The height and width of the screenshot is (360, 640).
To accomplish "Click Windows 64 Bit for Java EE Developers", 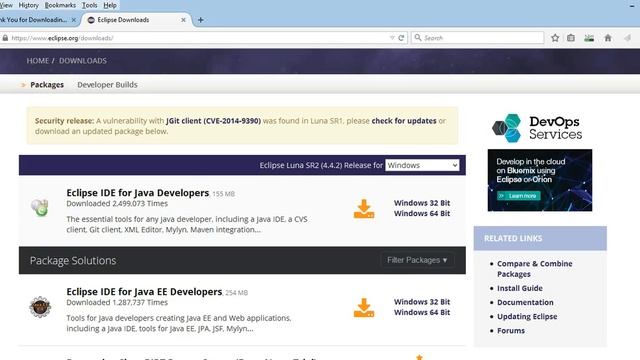I will (422, 312).
